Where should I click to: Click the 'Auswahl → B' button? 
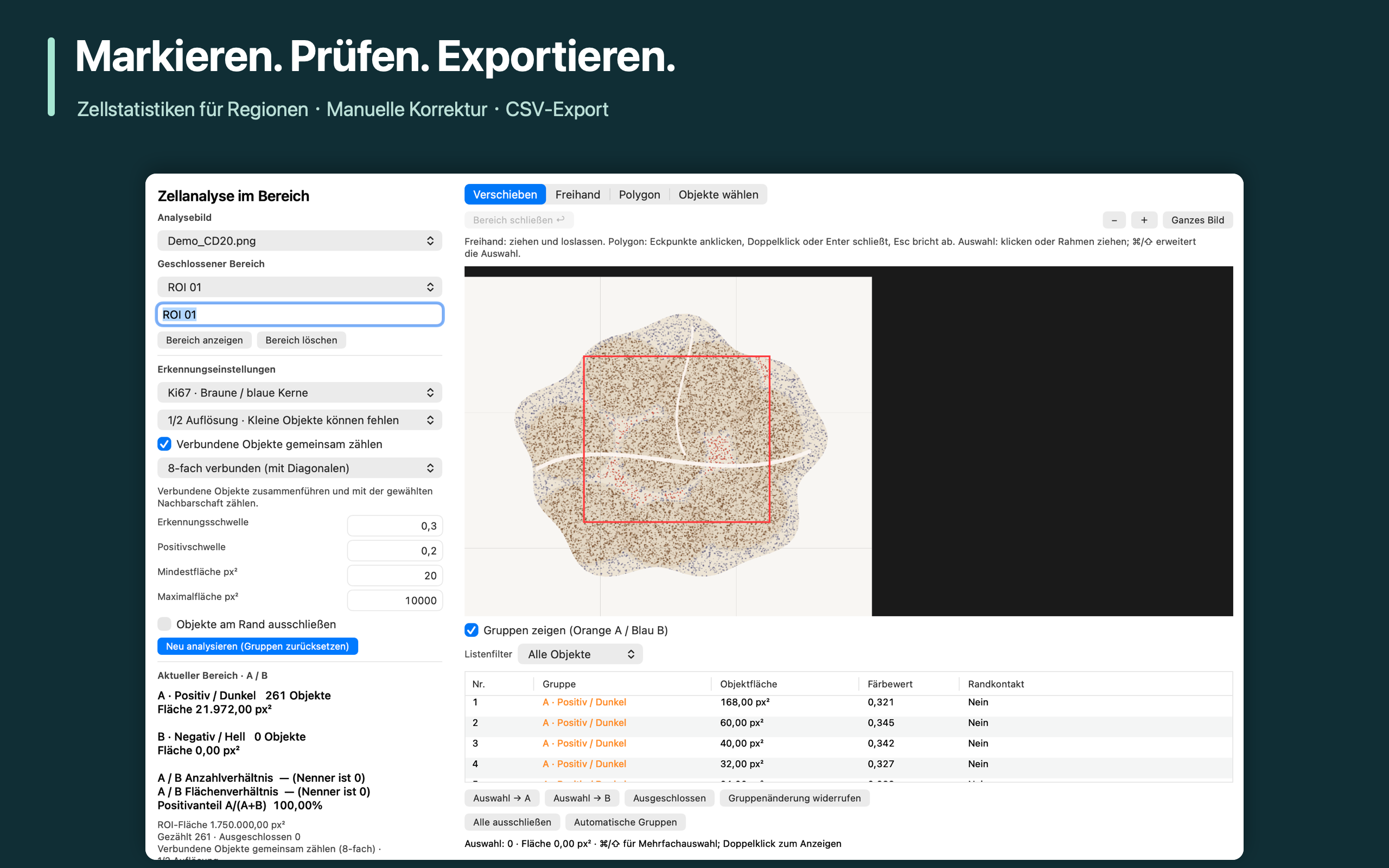(x=582, y=798)
